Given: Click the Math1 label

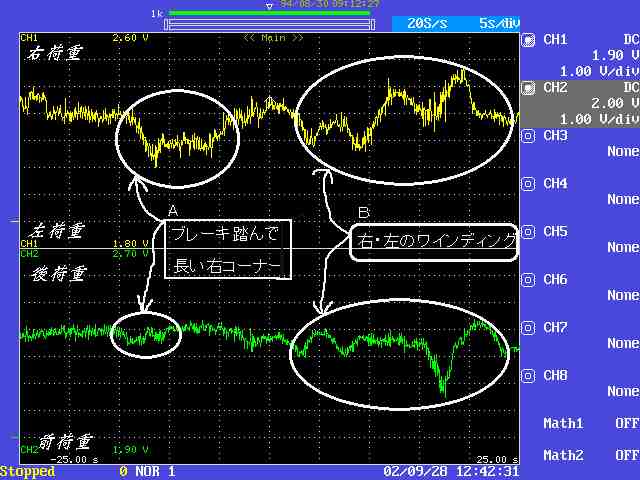Looking at the screenshot, I should click(x=563, y=424).
